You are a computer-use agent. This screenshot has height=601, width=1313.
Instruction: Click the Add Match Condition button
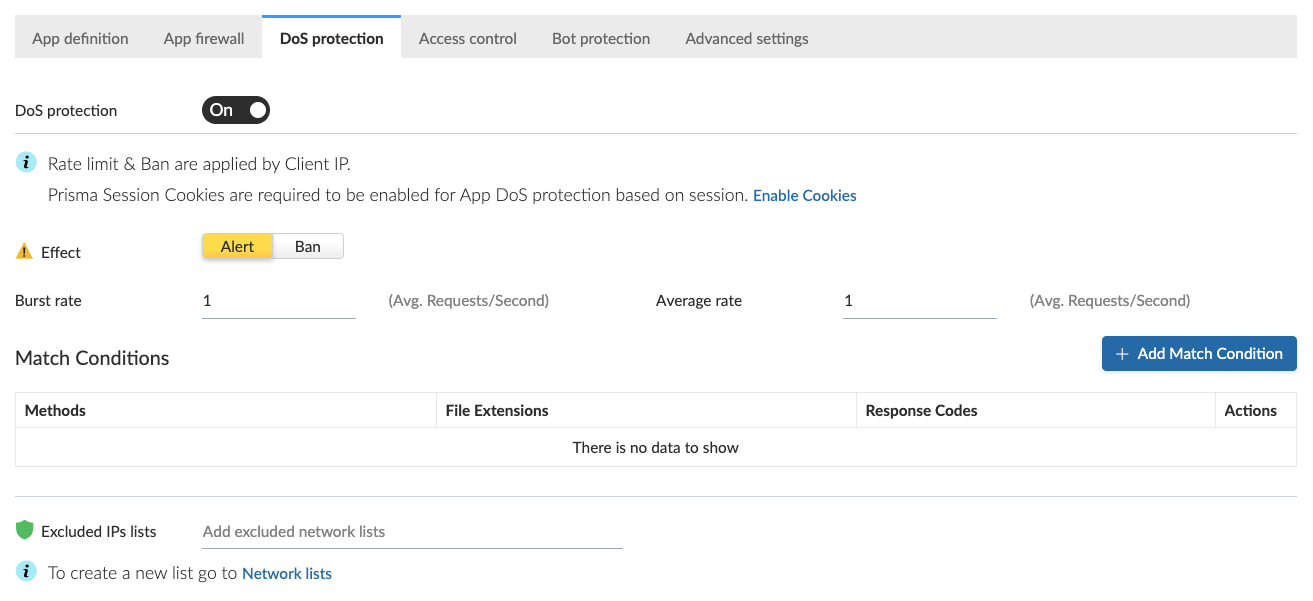coord(1199,354)
